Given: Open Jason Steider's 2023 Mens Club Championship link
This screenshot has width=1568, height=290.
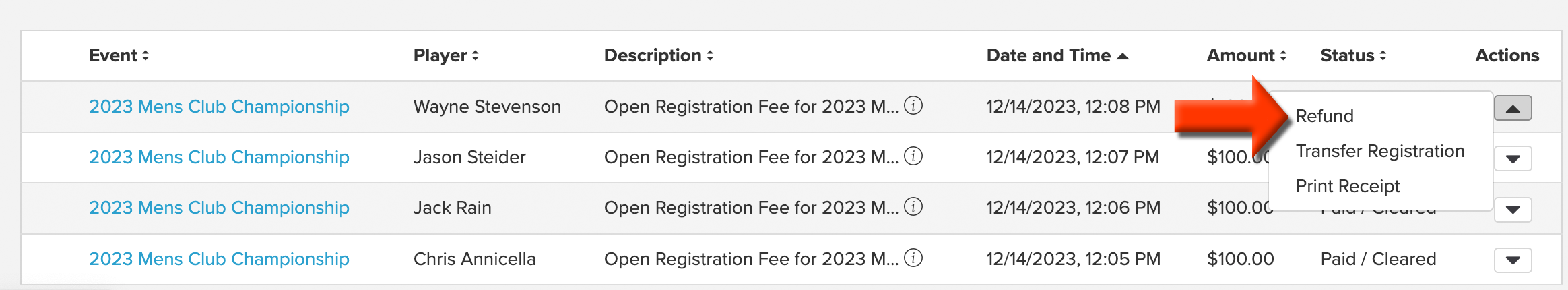Looking at the screenshot, I should coord(219,157).
